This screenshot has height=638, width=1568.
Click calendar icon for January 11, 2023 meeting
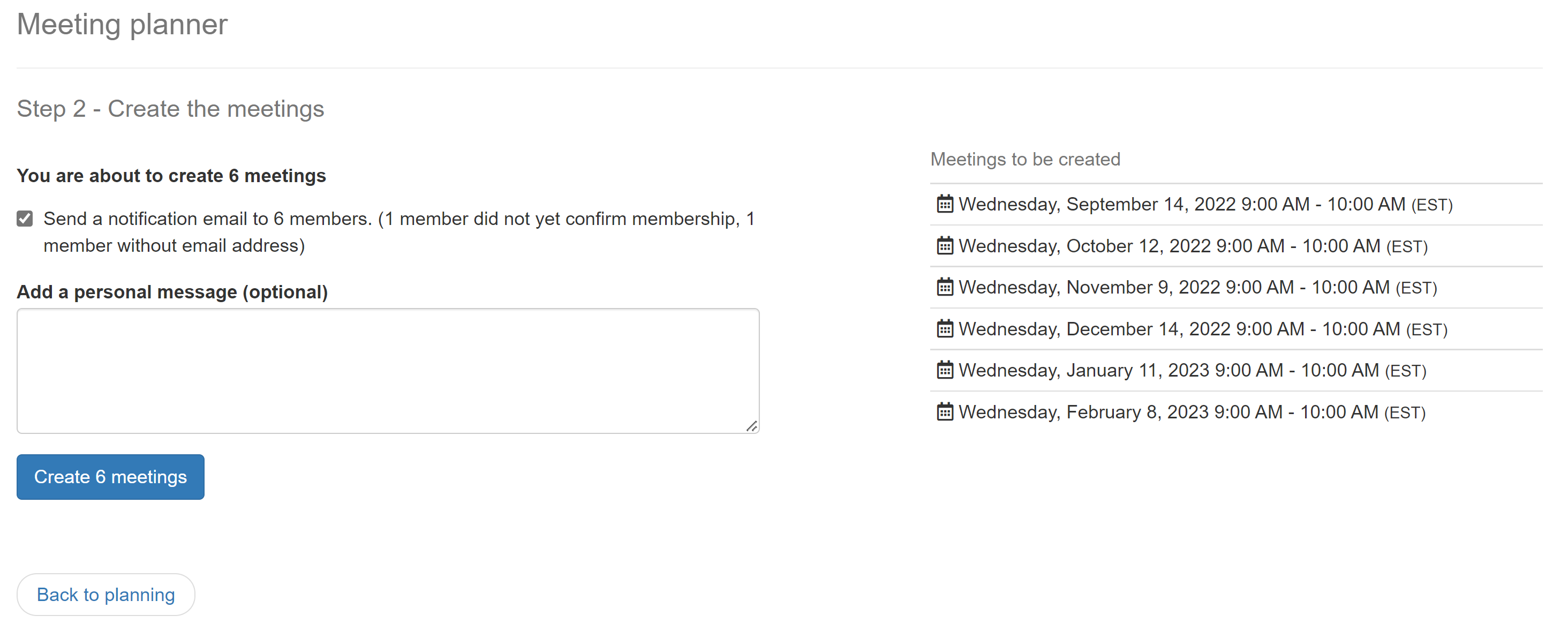pyautogui.click(x=944, y=370)
